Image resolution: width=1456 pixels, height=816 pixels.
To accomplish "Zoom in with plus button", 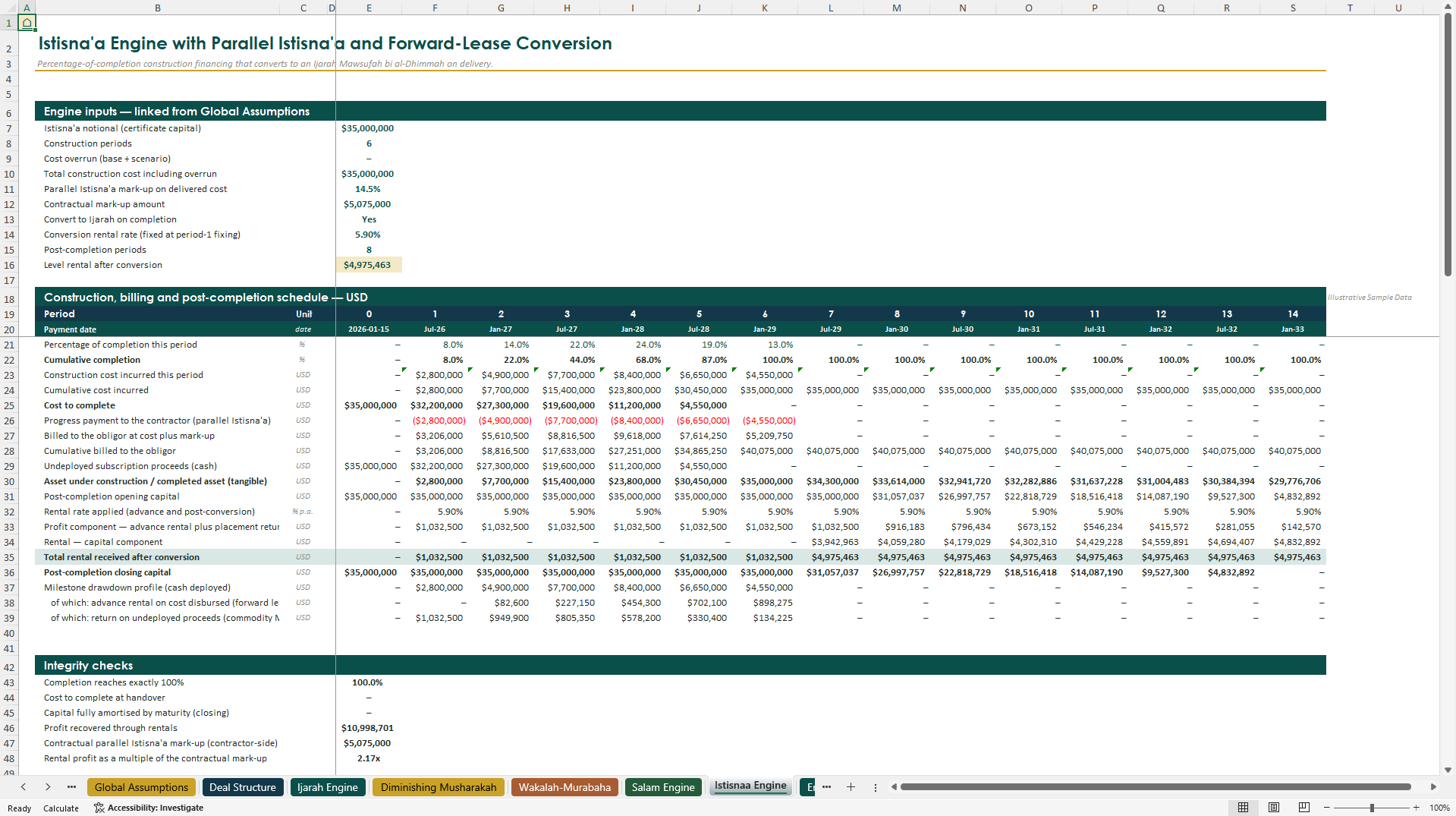I will 1416,808.
